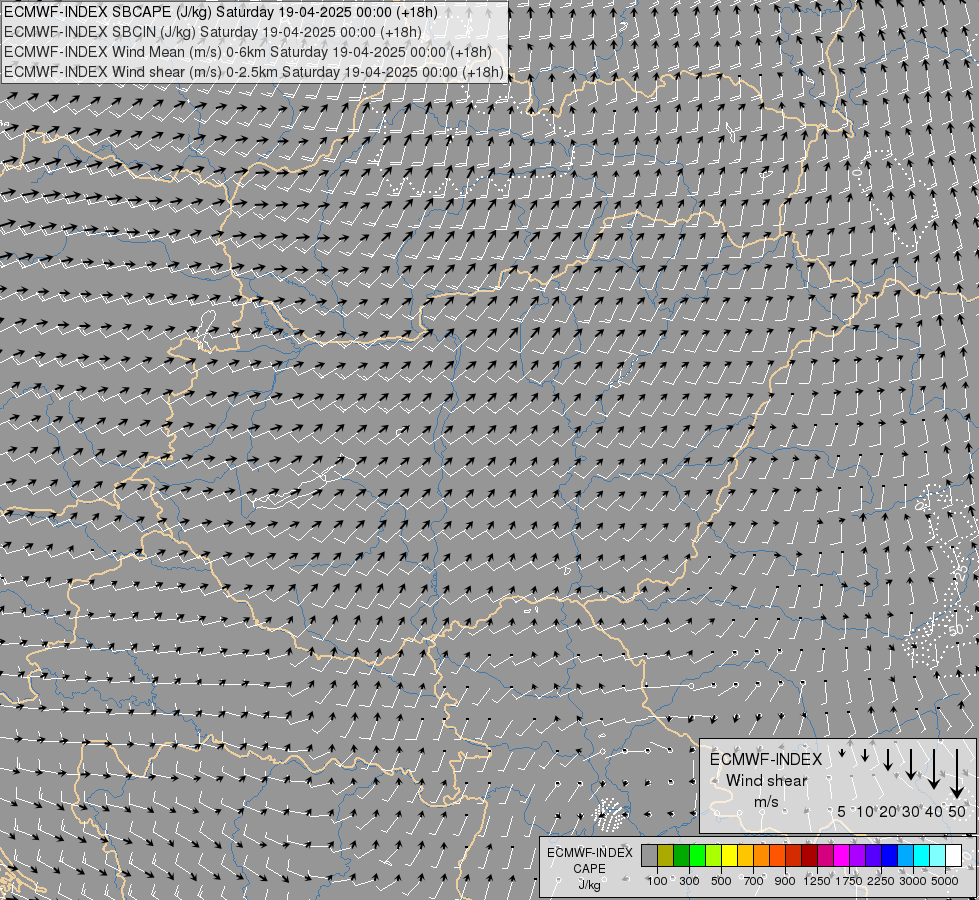The width and height of the screenshot is (979, 900).
Task: Click the SBCIN (J/kg) title line
Action: [x=213, y=32]
